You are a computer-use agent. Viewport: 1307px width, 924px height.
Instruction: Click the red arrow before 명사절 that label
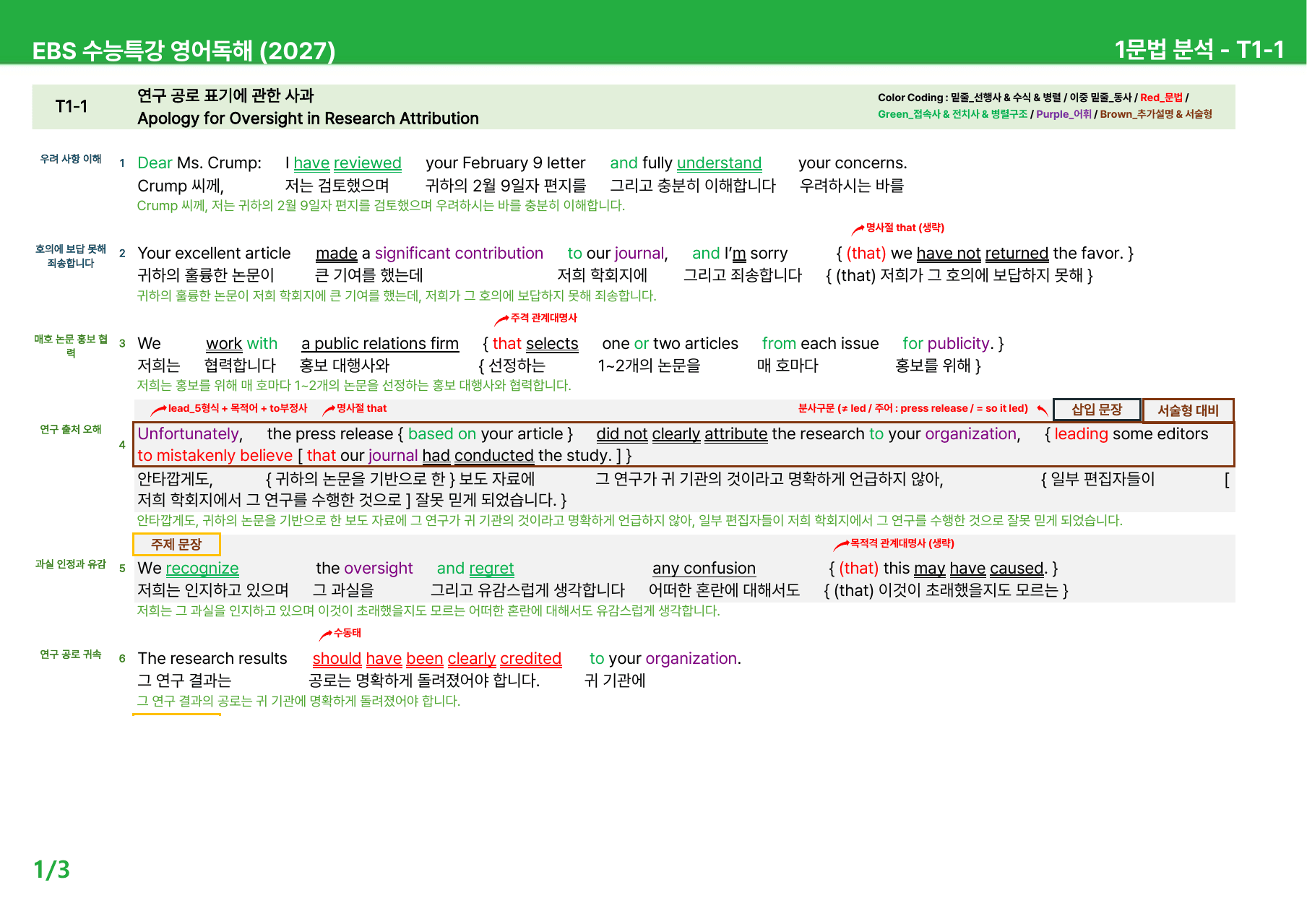pos(329,410)
